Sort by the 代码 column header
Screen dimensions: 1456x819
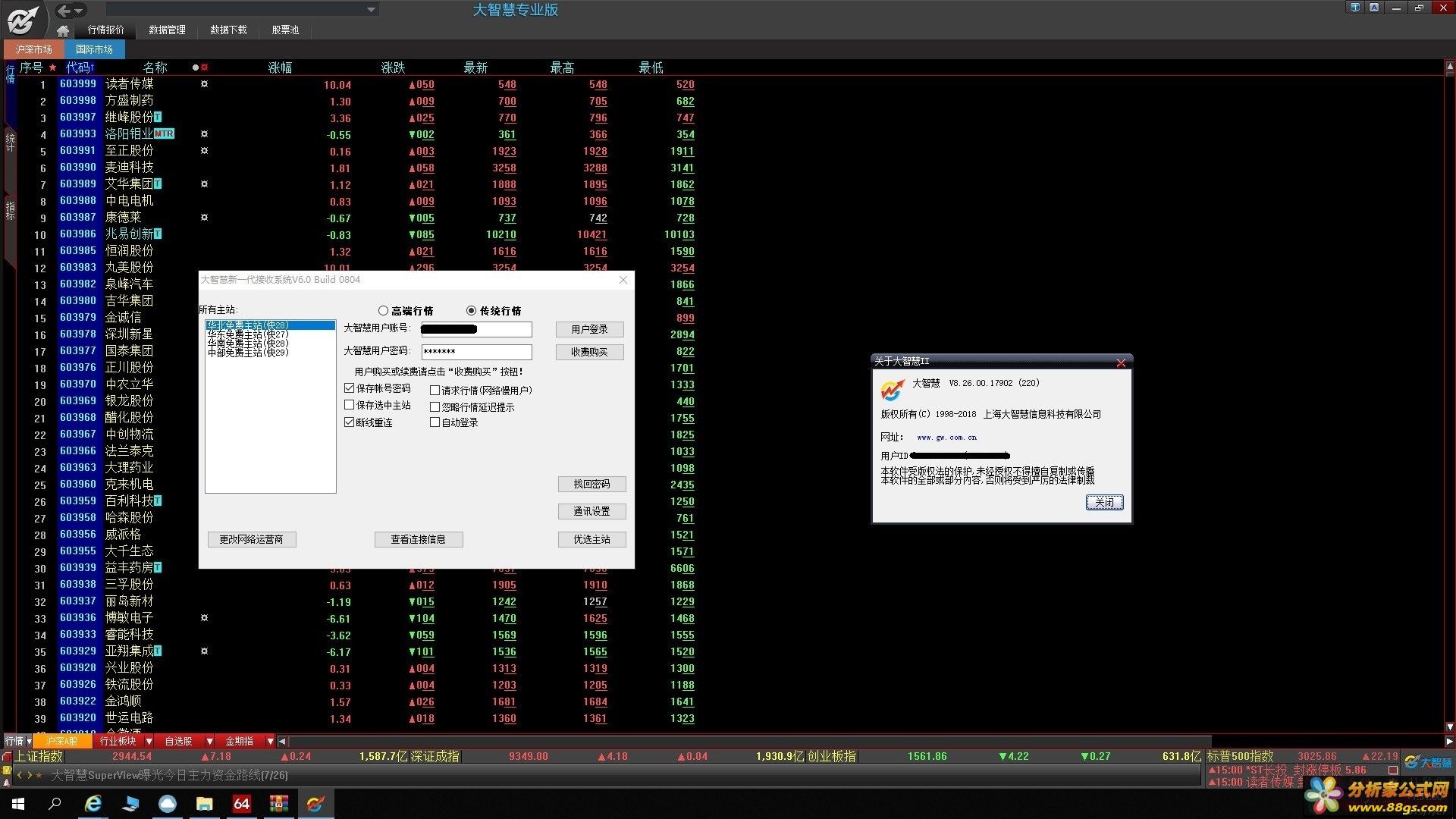pos(78,67)
